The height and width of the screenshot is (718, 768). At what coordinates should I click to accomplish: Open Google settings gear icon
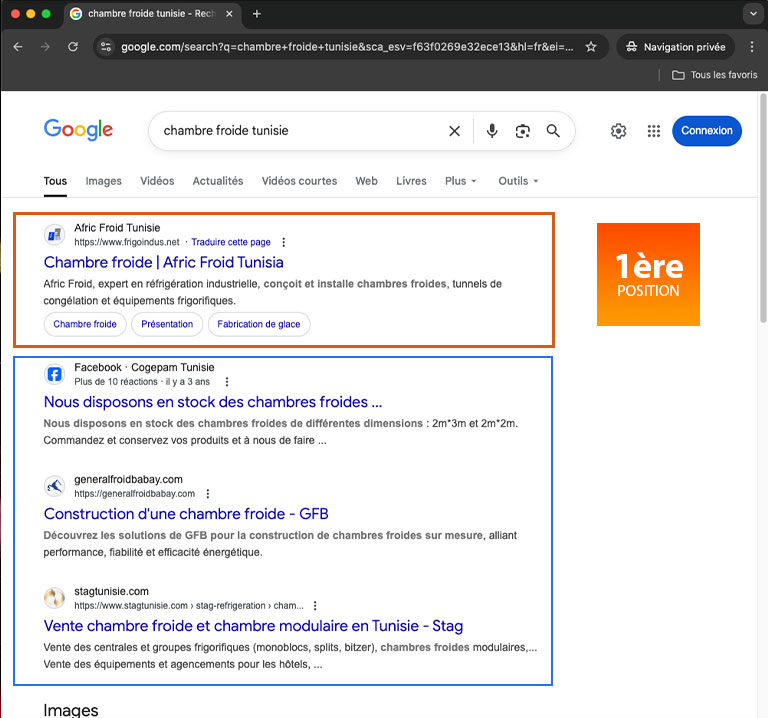tap(619, 131)
